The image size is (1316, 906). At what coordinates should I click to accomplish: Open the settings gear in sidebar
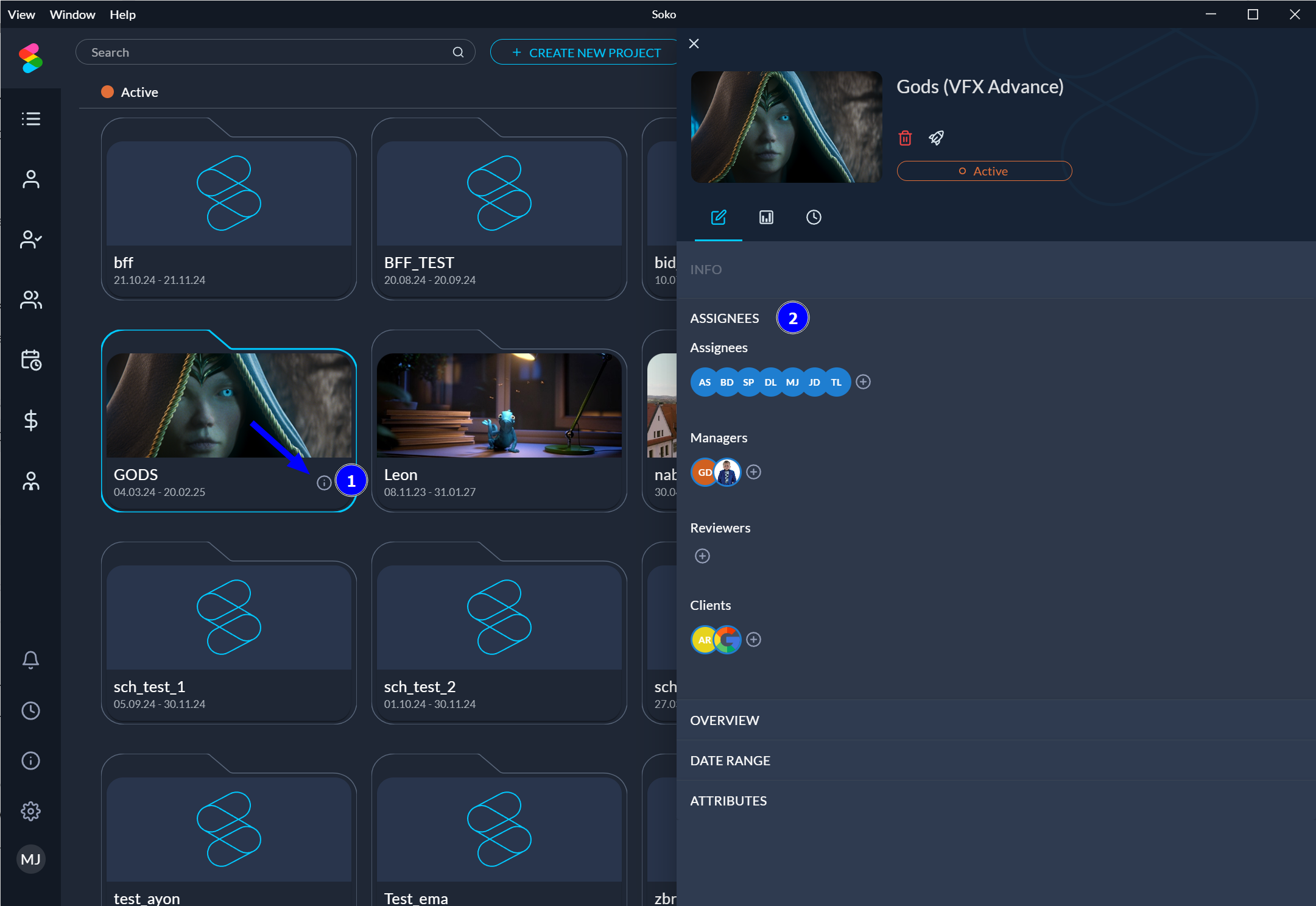pyautogui.click(x=30, y=811)
